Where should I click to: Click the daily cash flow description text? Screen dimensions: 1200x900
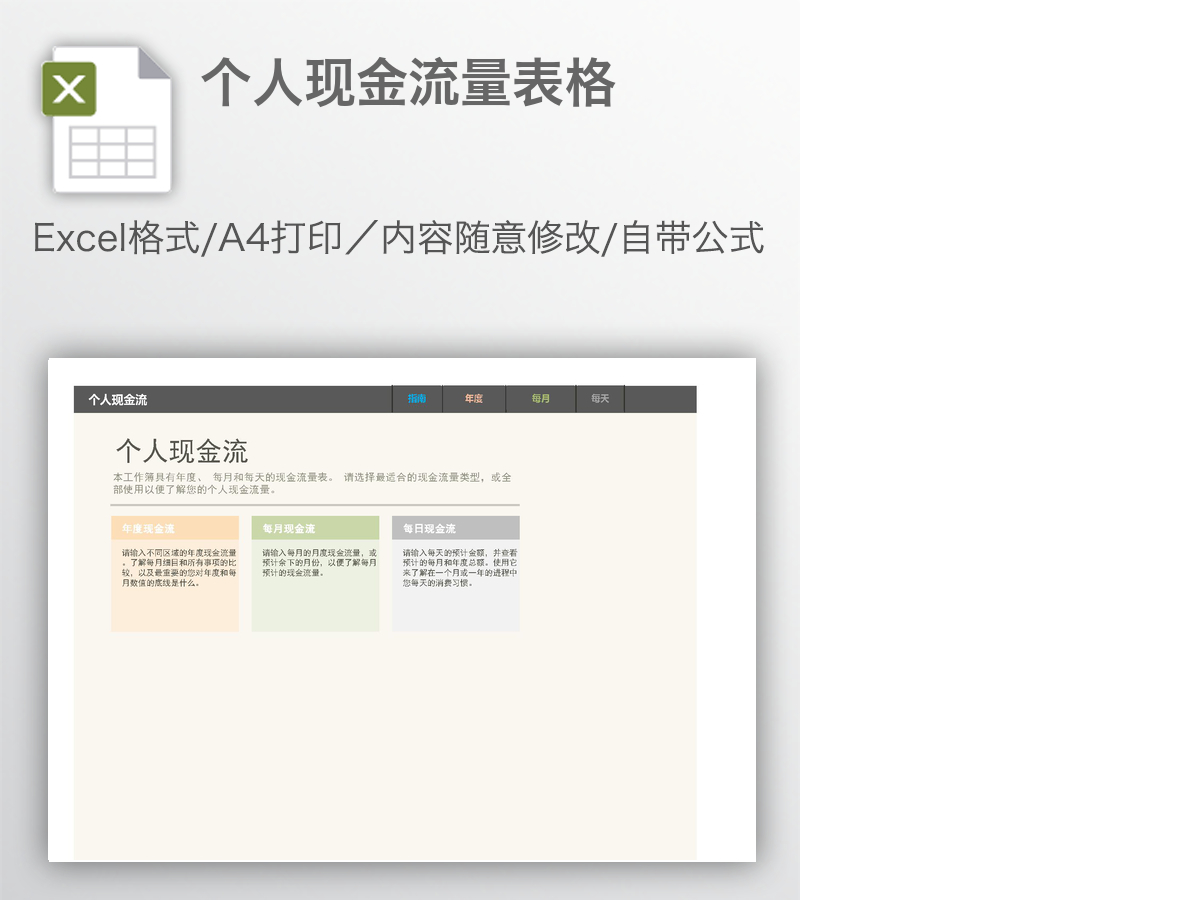pos(460,567)
